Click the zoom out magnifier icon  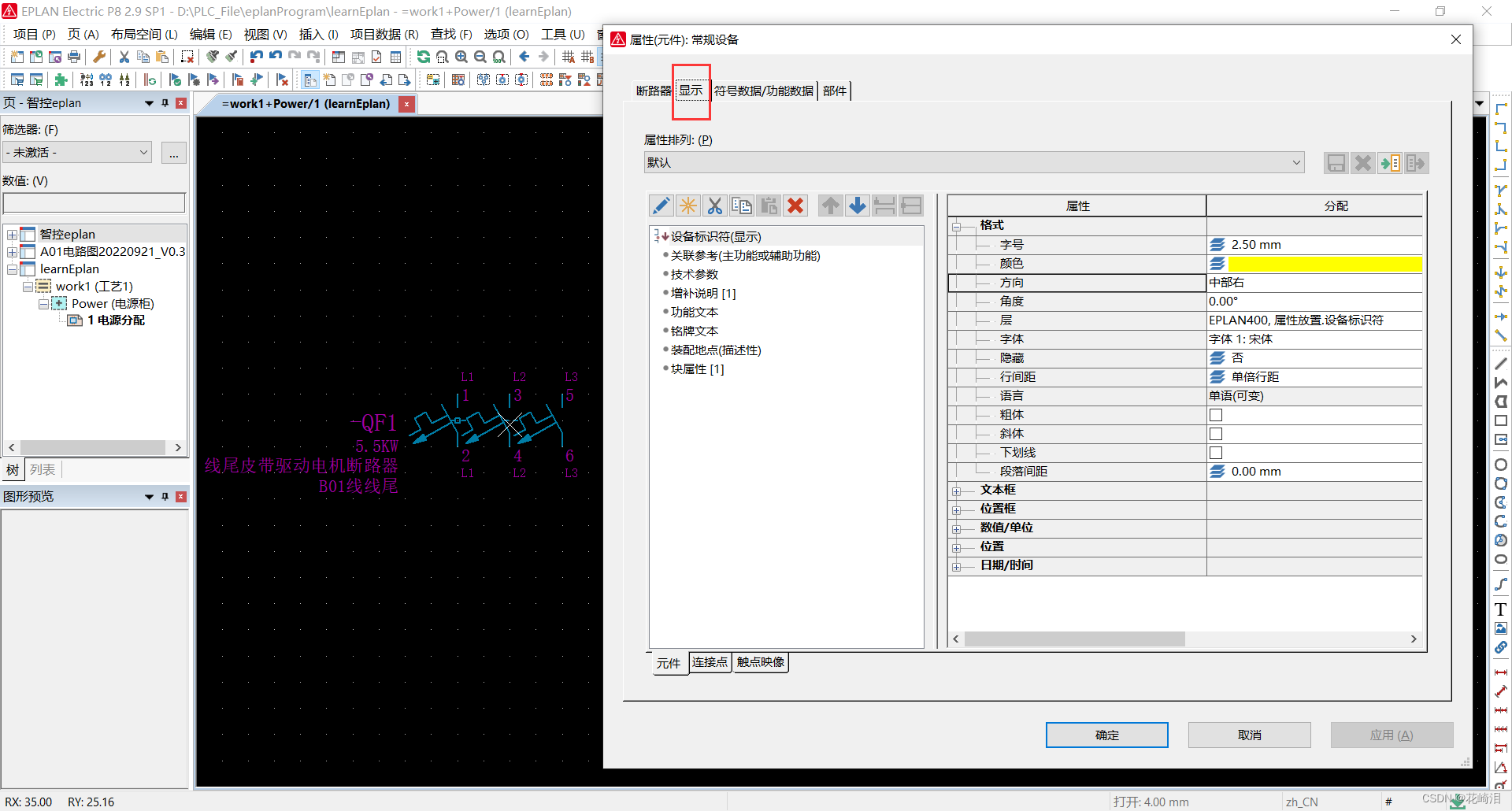tap(480, 57)
